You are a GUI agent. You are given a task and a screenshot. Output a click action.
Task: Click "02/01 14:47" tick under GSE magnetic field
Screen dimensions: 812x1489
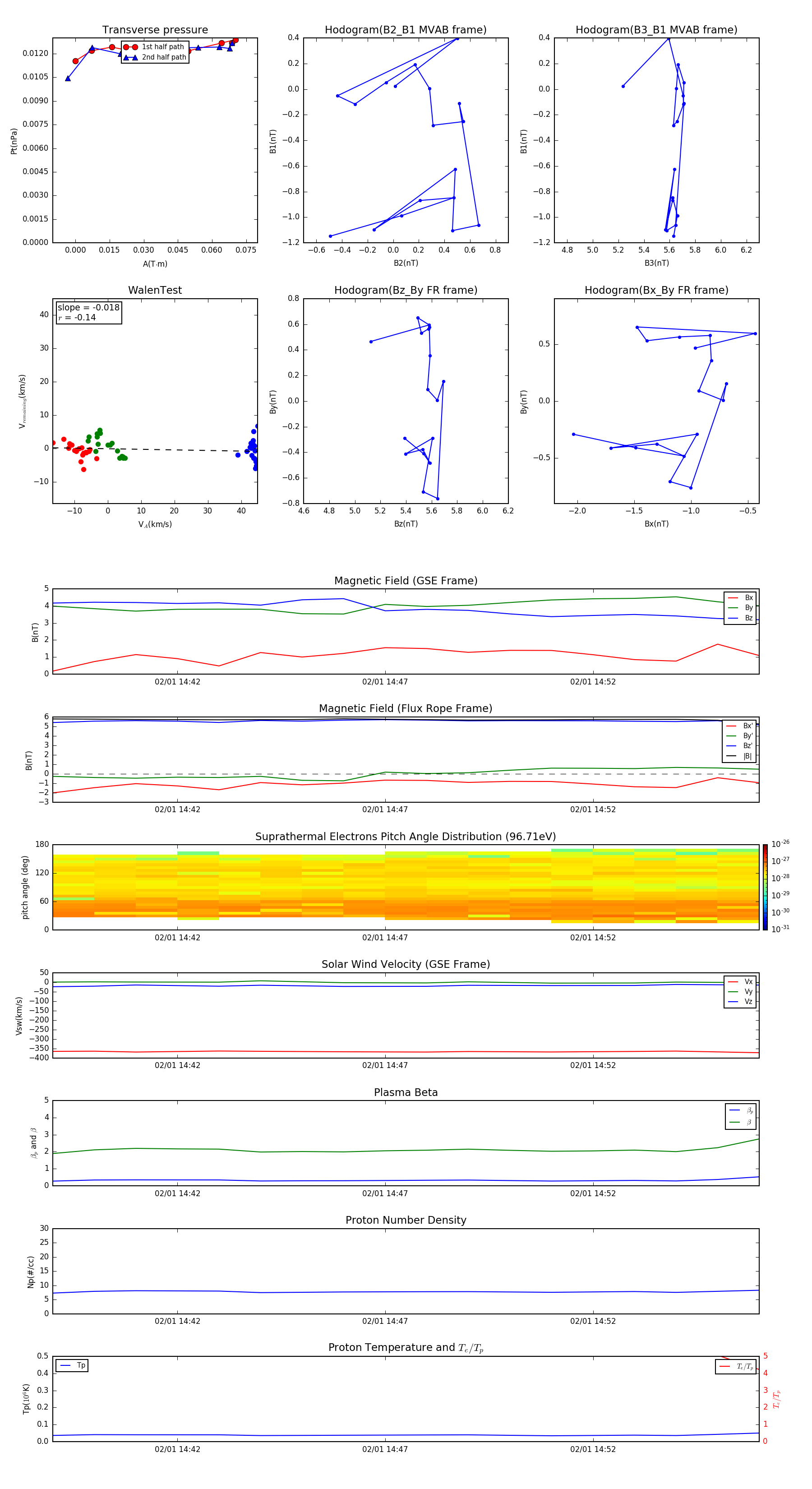point(385,682)
